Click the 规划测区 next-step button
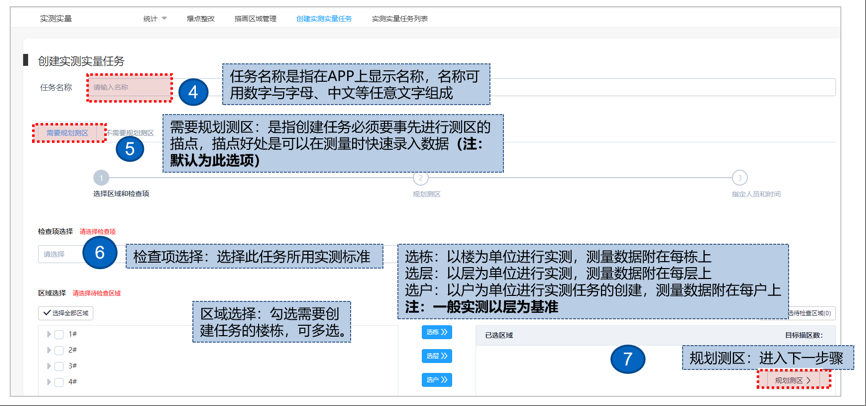 [x=793, y=380]
